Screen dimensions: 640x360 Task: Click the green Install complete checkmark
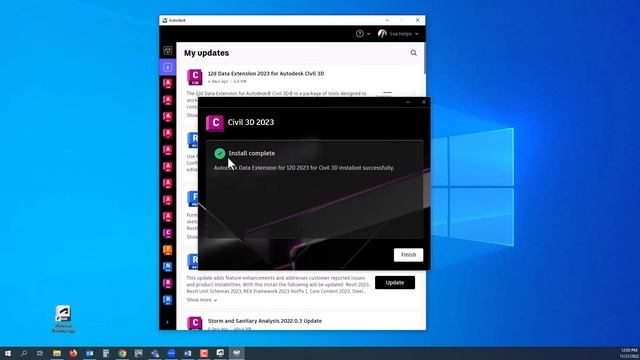click(220, 153)
